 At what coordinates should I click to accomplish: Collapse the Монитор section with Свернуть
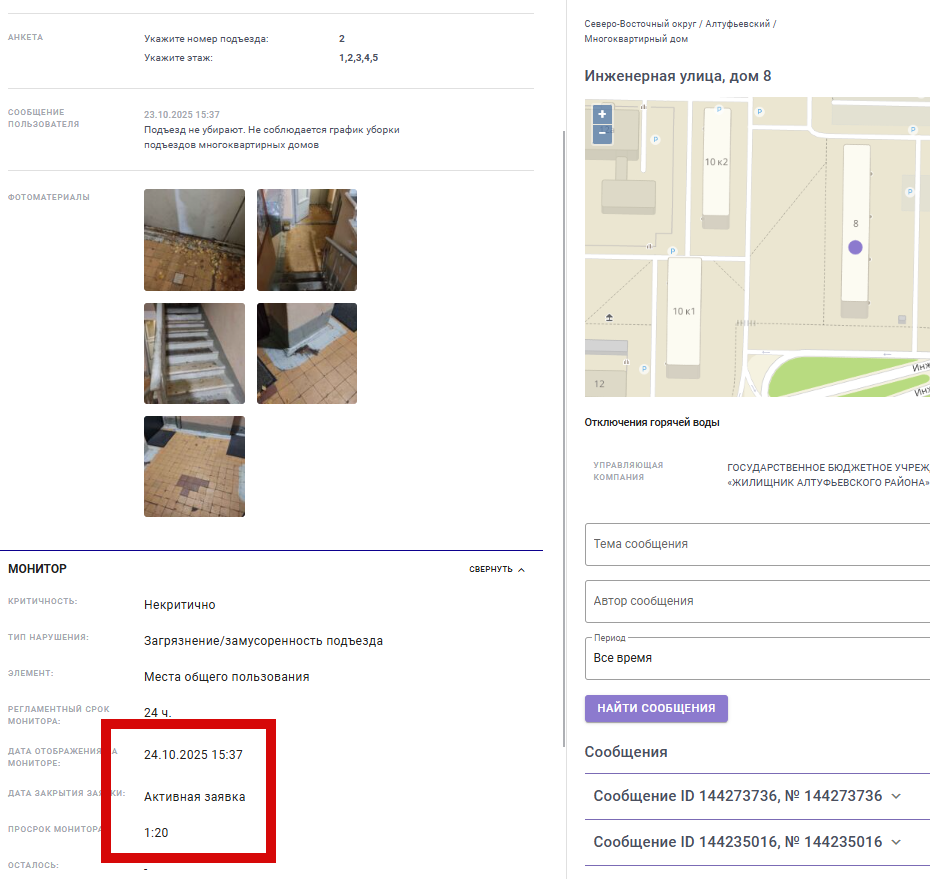point(496,569)
